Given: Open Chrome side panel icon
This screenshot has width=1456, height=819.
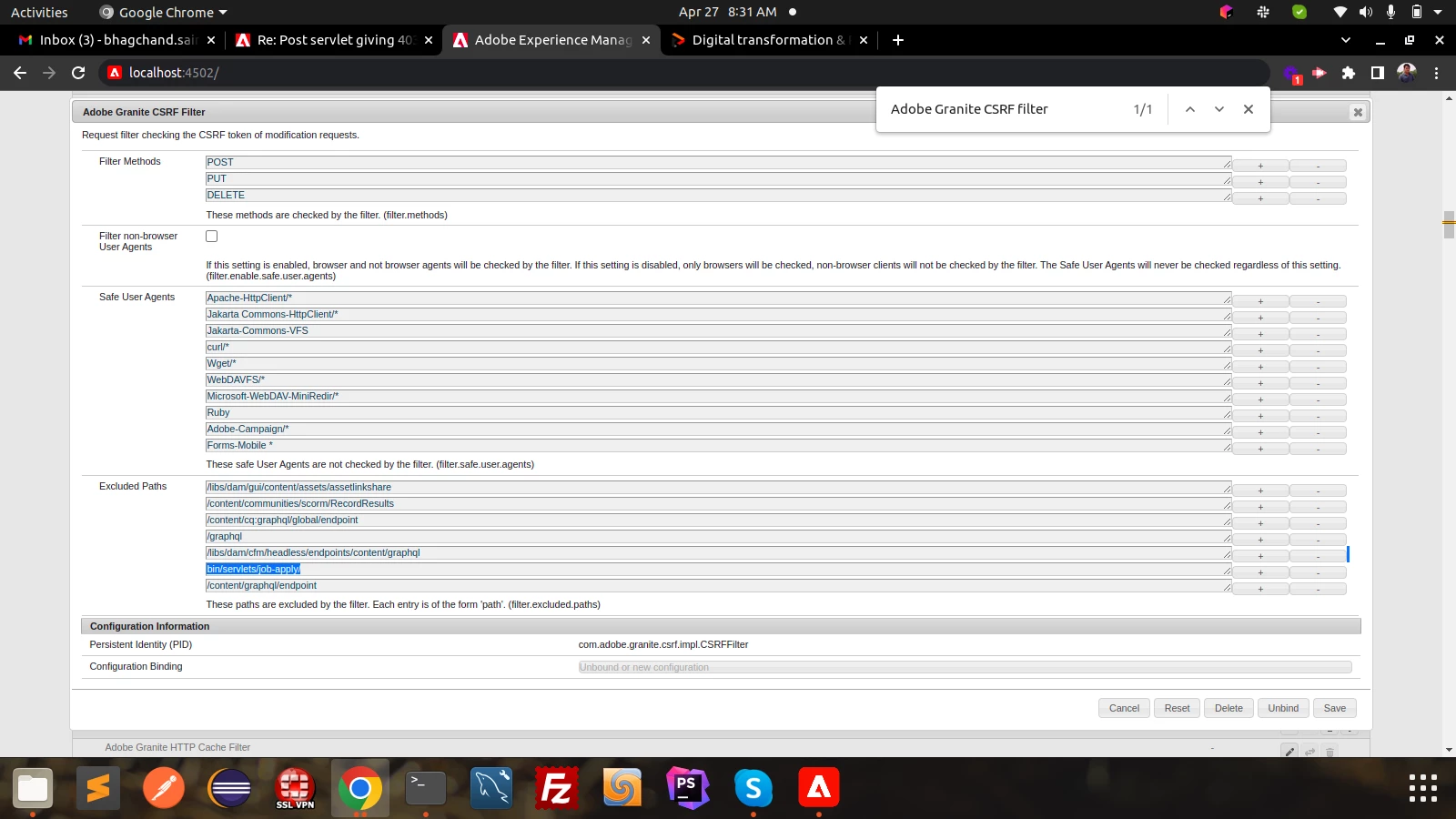Looking at the screenshot, I should (x=1378, y=73).
